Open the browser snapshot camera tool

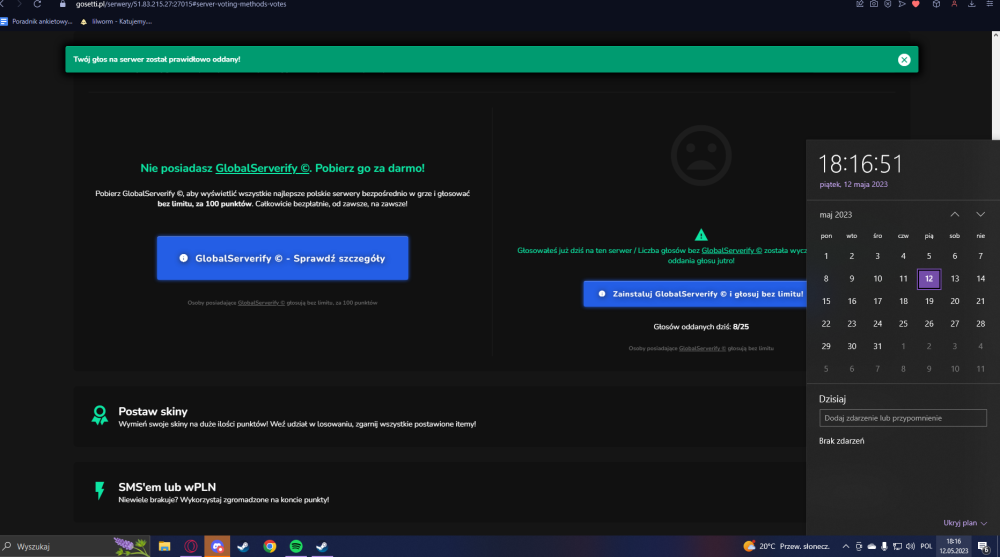coord(874,4)
